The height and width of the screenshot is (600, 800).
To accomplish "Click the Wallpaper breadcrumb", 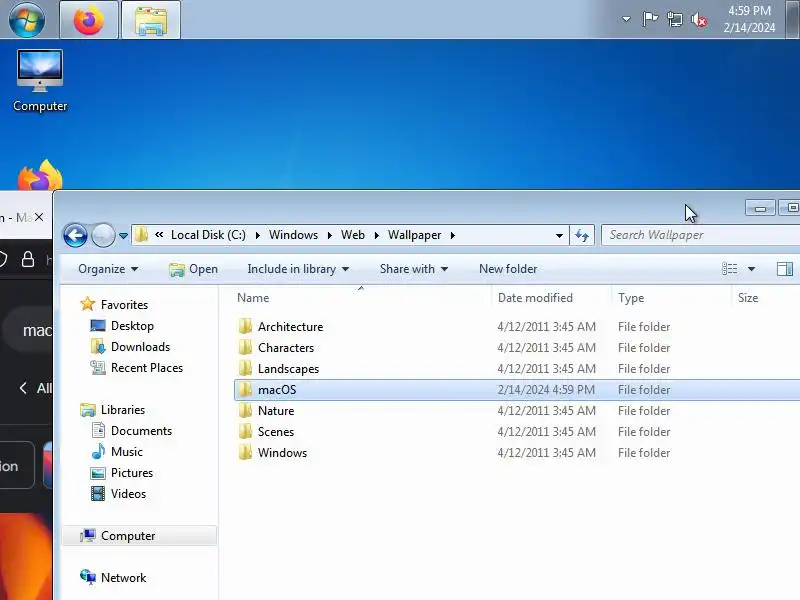I will click(x=414, y=235).
